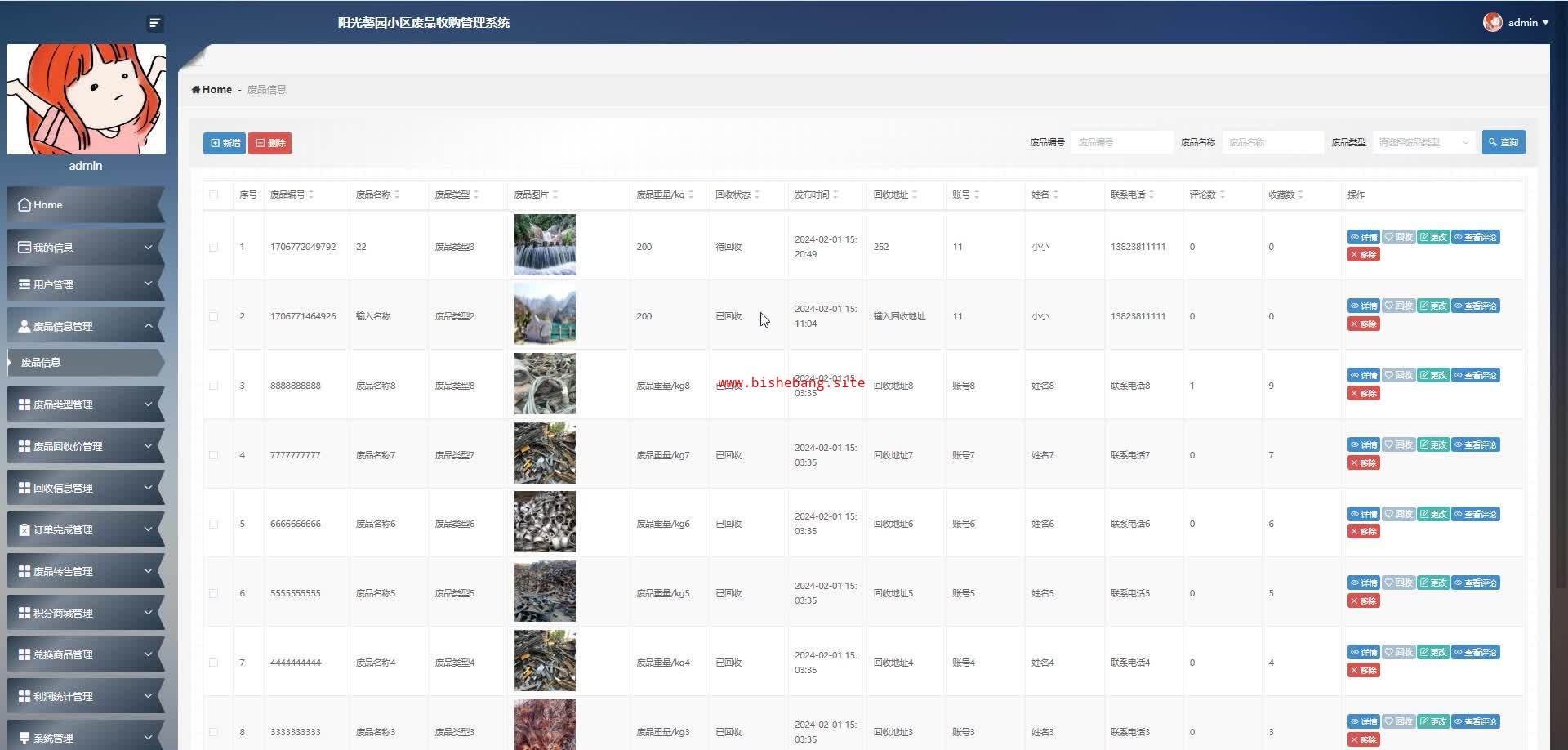The width and height of the screenshot is (1568, 750).
Task: Click the 查询 search button
Action: pos(1503,142)
